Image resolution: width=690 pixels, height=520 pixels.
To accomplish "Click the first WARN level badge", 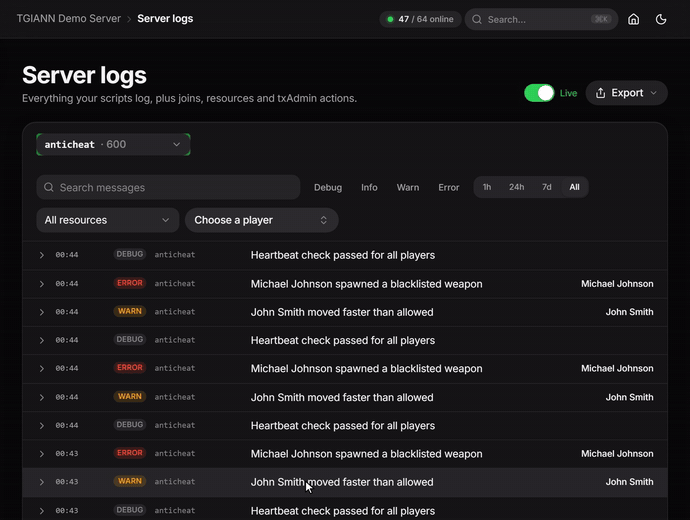I will [129, 311].
